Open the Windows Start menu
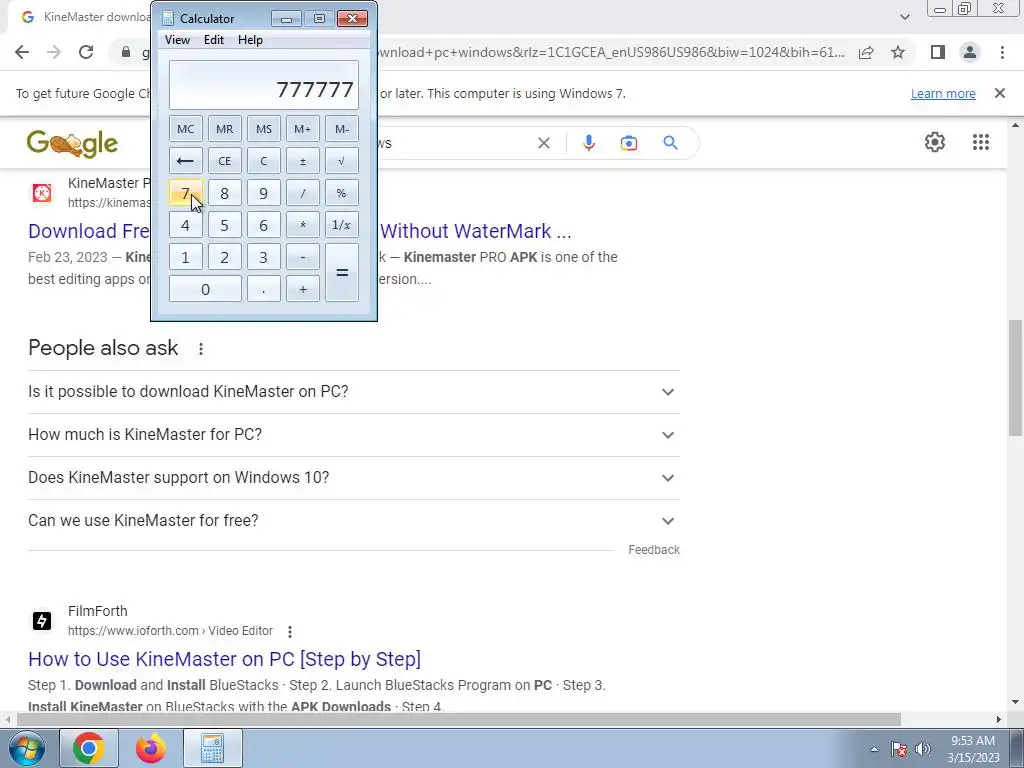 point(26,748)
